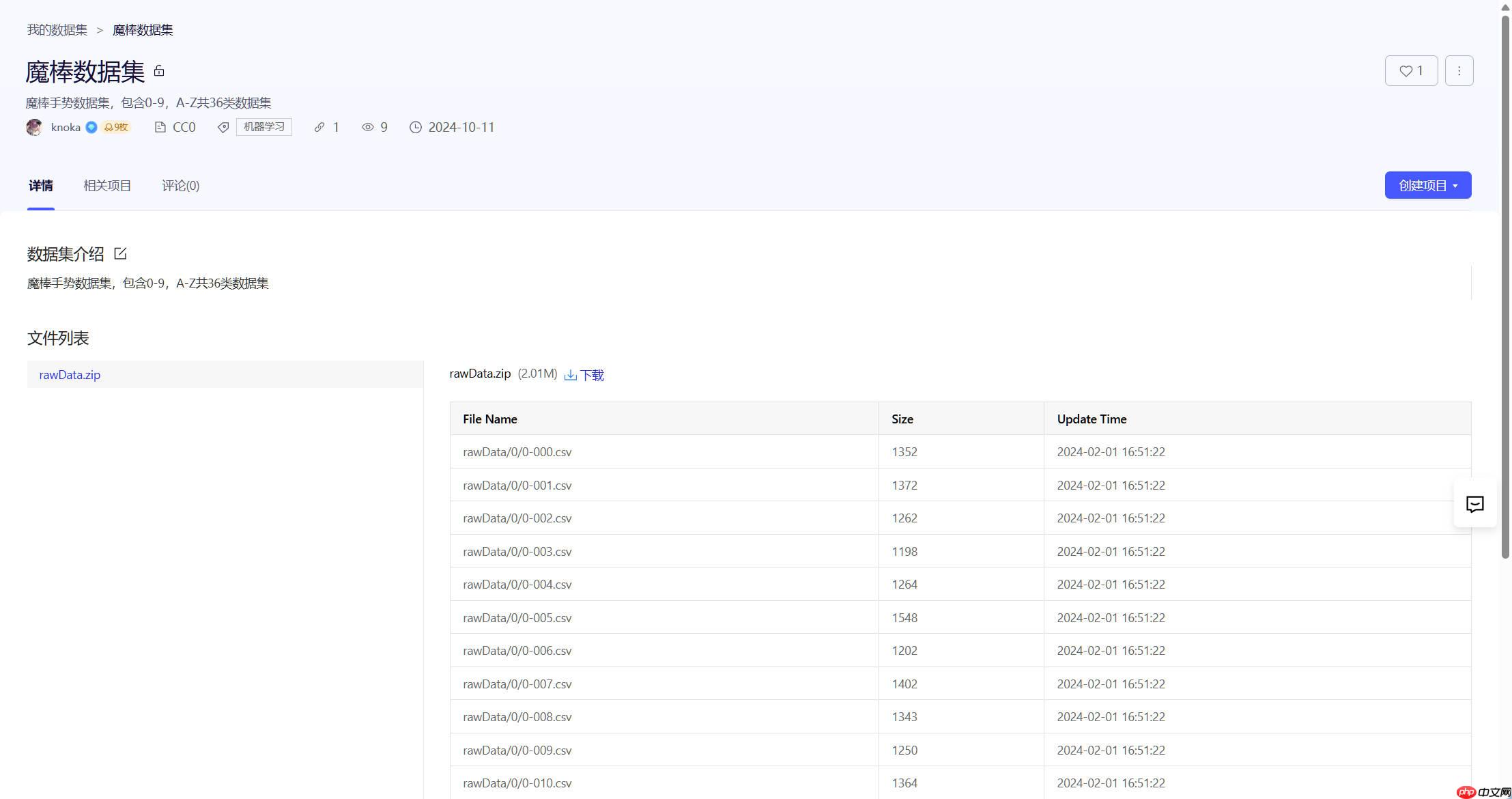Click the link count icon
Image resolution: width=1512 pixels, height=799 pixels.
pyautogui.click(x=319, y=128)
